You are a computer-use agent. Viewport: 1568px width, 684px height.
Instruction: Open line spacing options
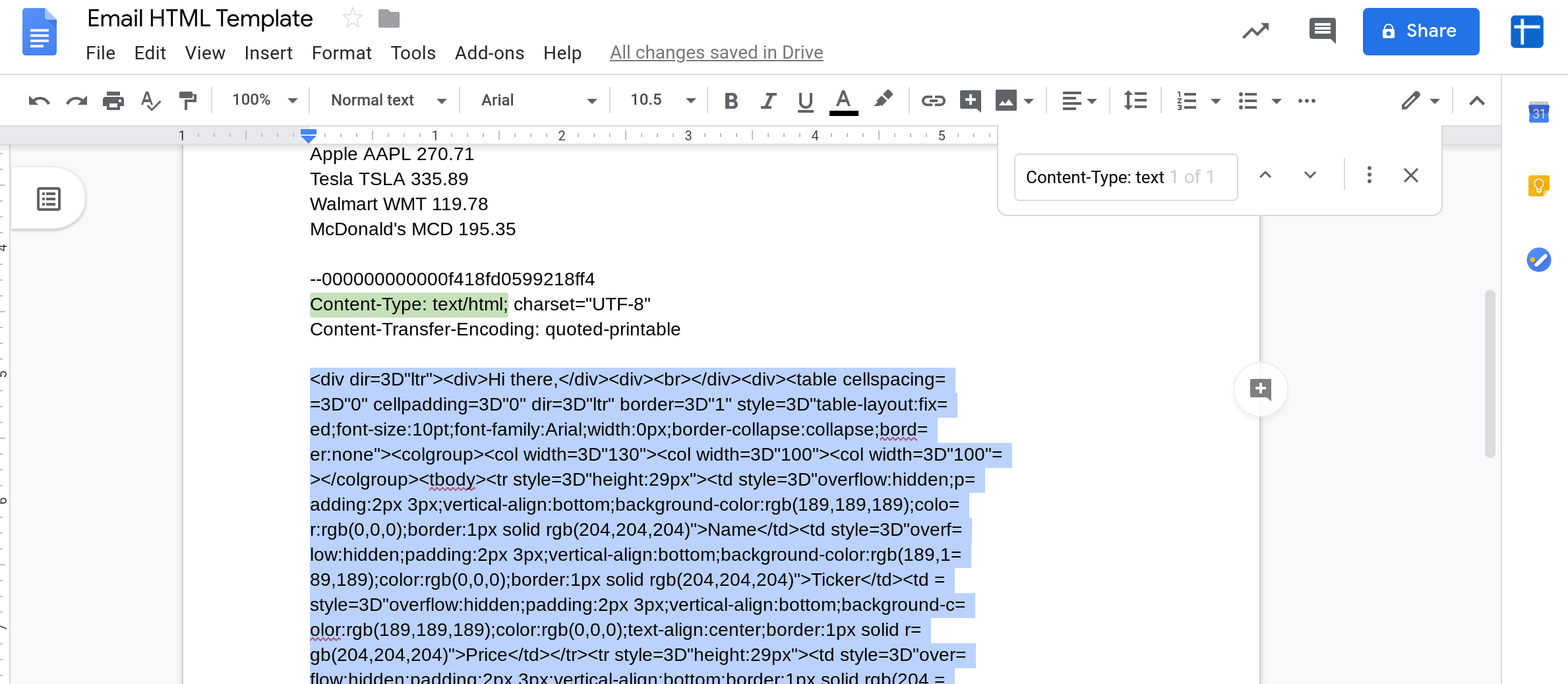[1135, 100]
